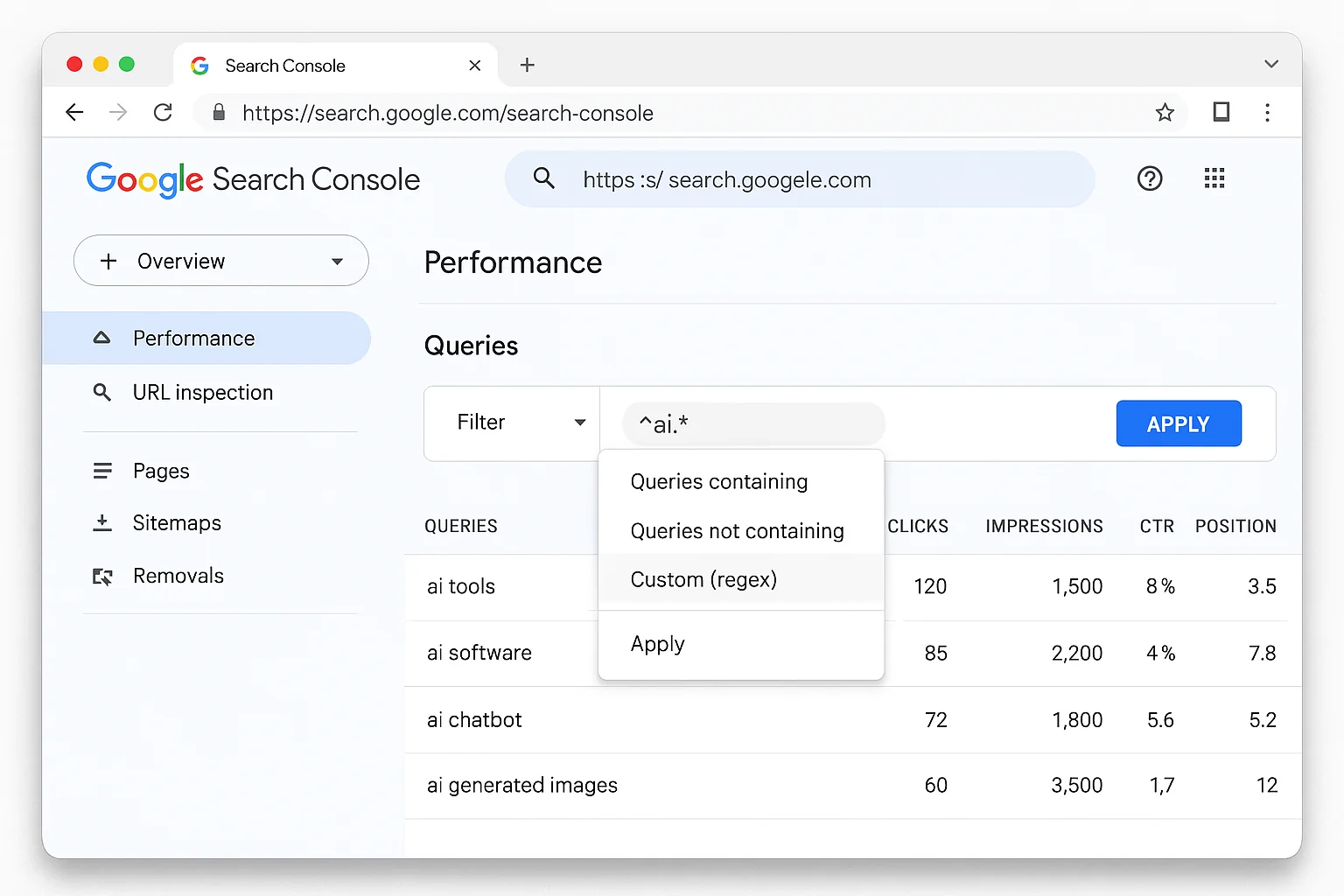Click the browser back arrow

pos(75,113)
